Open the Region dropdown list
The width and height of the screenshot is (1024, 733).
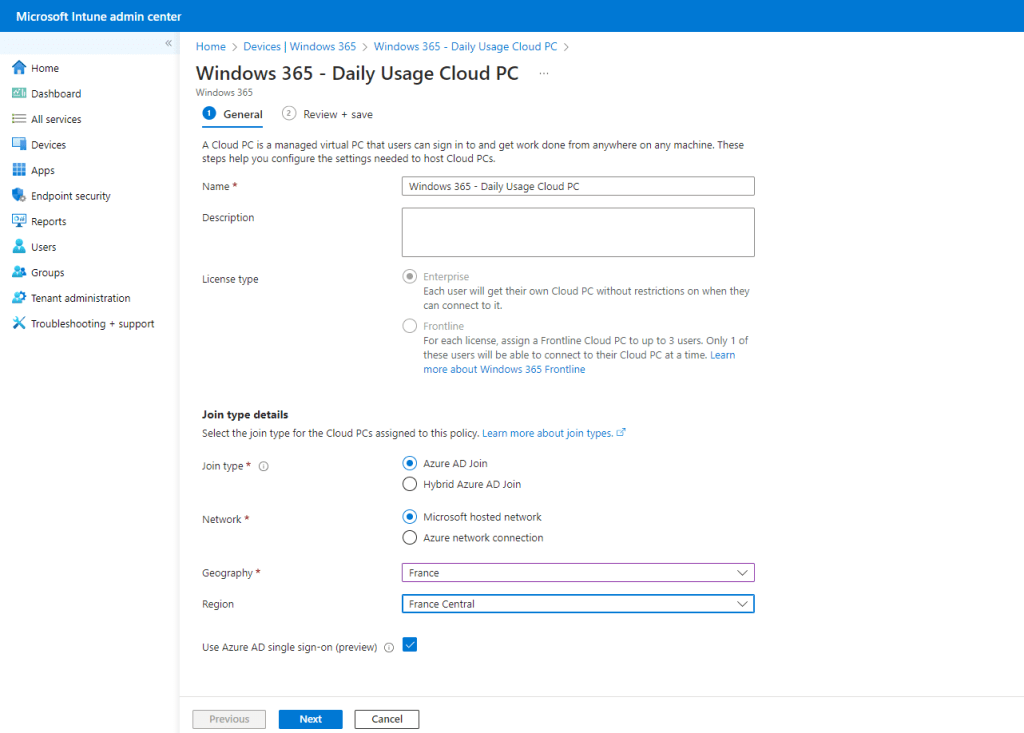pyautogui.click(x=577, y=604)
